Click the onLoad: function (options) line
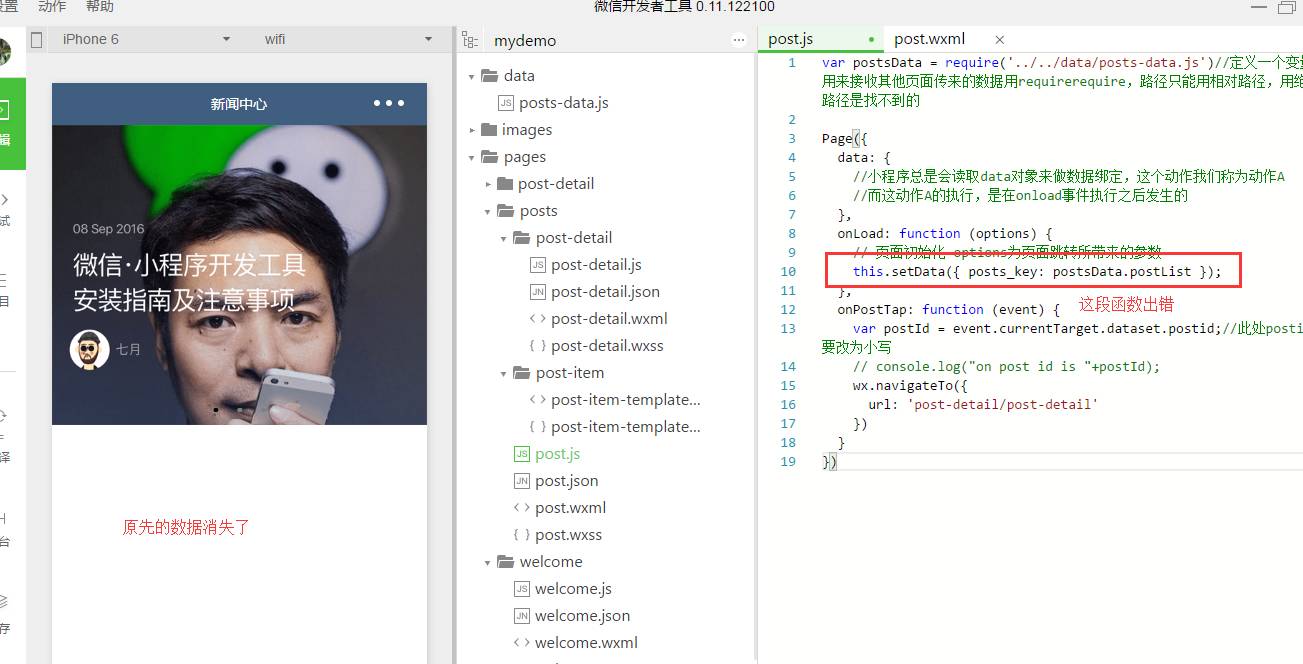The image size is (1303, 664). (945, 233)
